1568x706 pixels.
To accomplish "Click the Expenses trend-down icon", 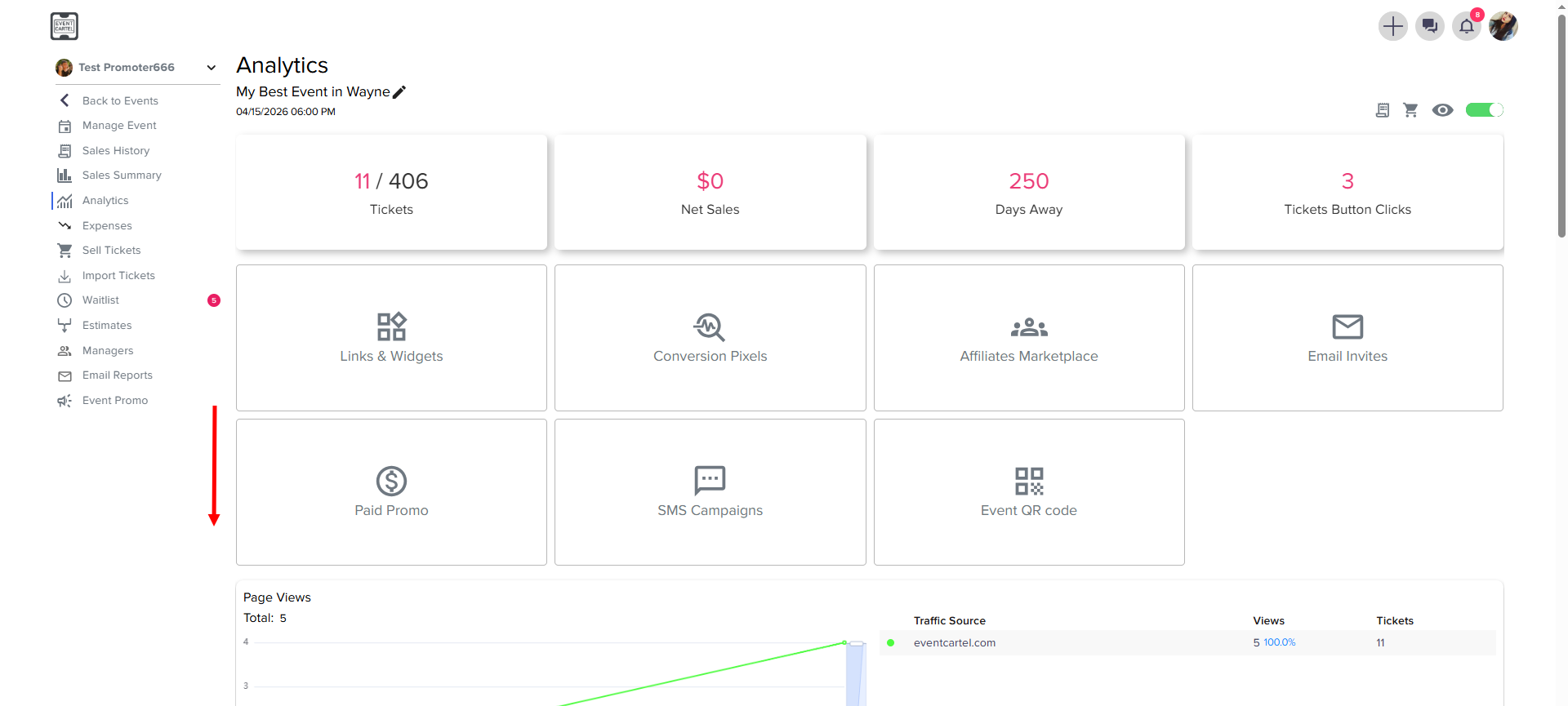I will click(x=65, y=225).
